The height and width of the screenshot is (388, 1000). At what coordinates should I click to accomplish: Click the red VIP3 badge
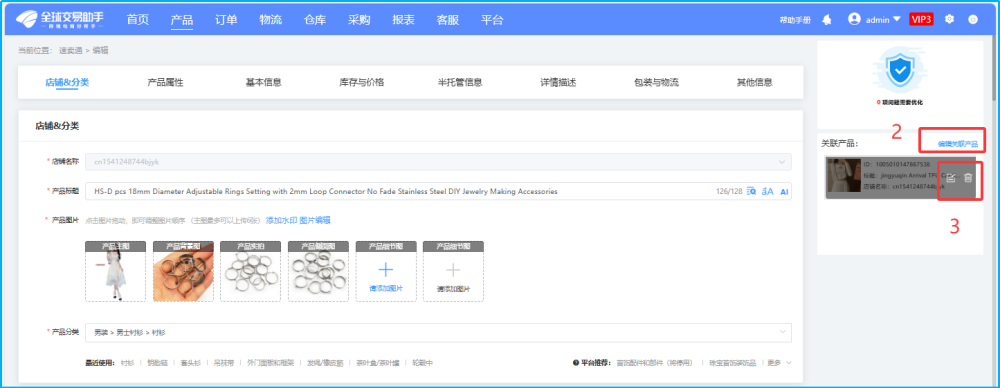(922, 19)
